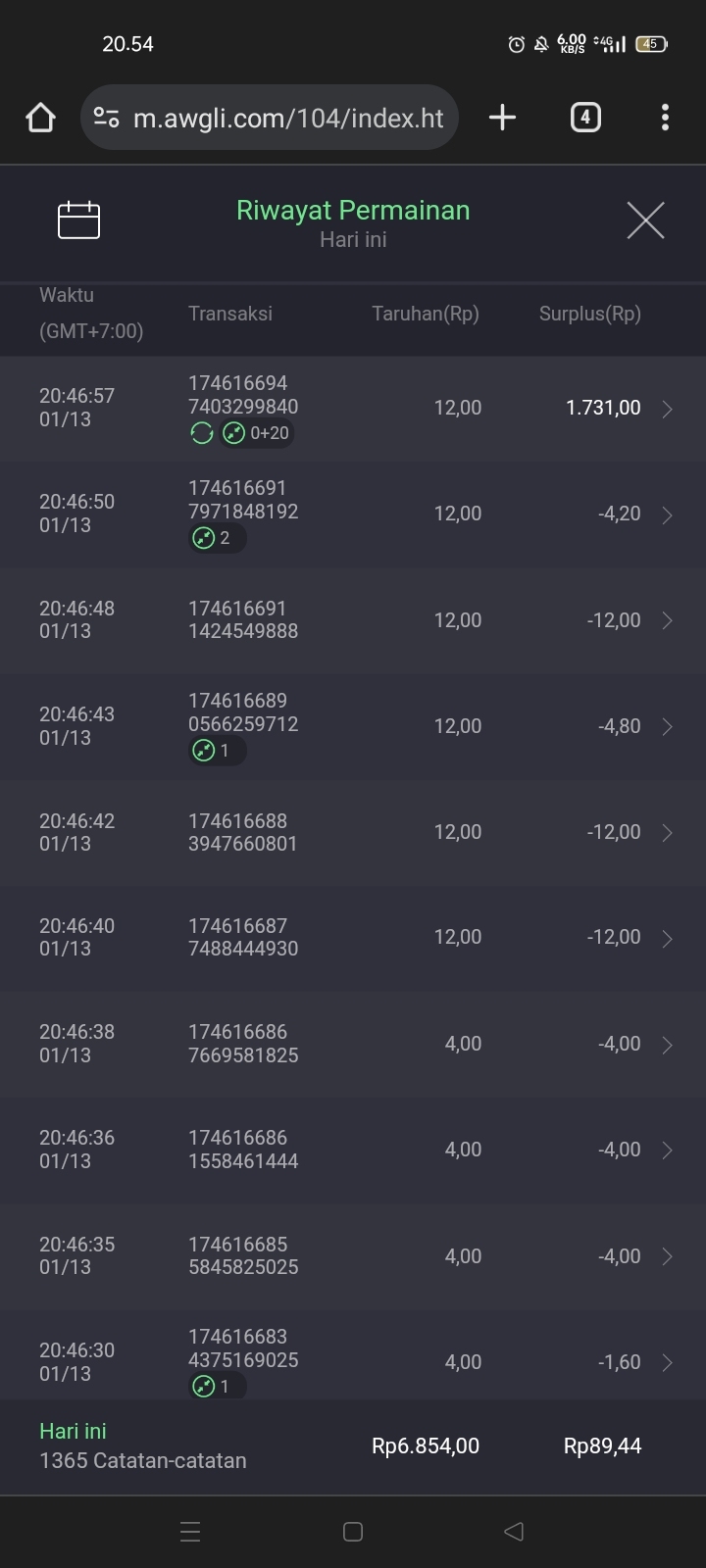Open the tab switcher showing 4 tabs
This screenshot has height=1568, width=706.
point(585,118)
